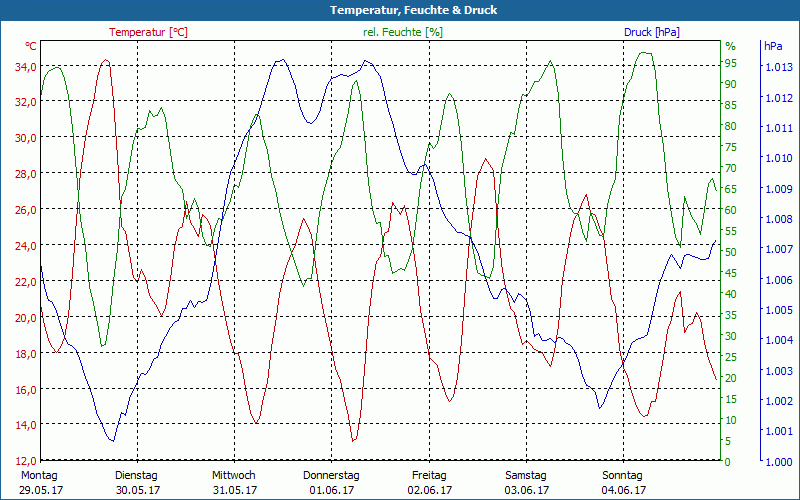Click the 25 humidity axis value
The image size is (800, 500).
[731, 357]
